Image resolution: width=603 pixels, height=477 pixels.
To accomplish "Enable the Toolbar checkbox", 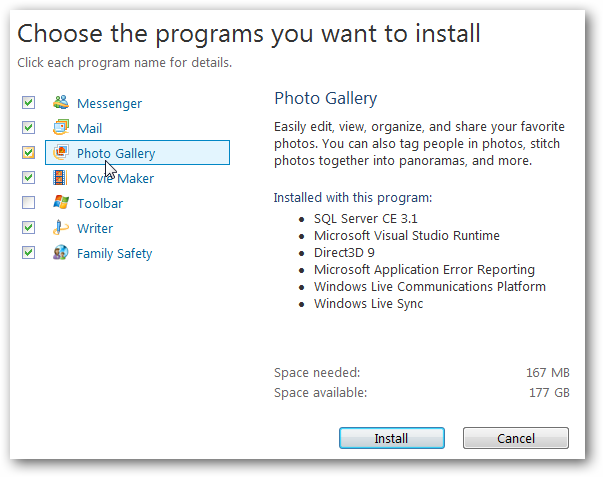I will pyautogui.click(x=29, y=203).
